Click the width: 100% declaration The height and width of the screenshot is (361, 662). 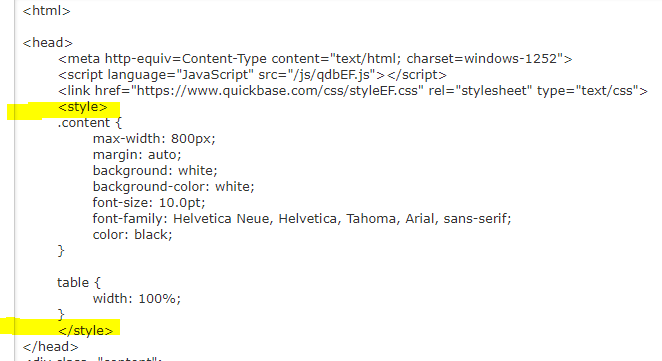click(x=137, y=299)
